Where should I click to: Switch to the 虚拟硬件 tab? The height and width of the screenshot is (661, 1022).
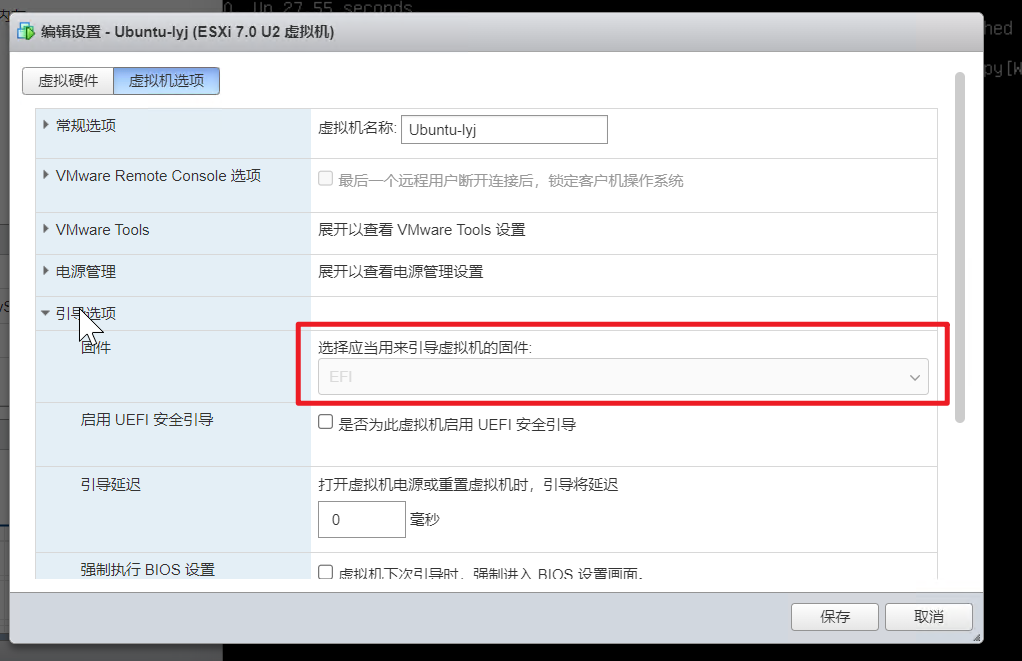pyautogui.click(x=68, y=81)
